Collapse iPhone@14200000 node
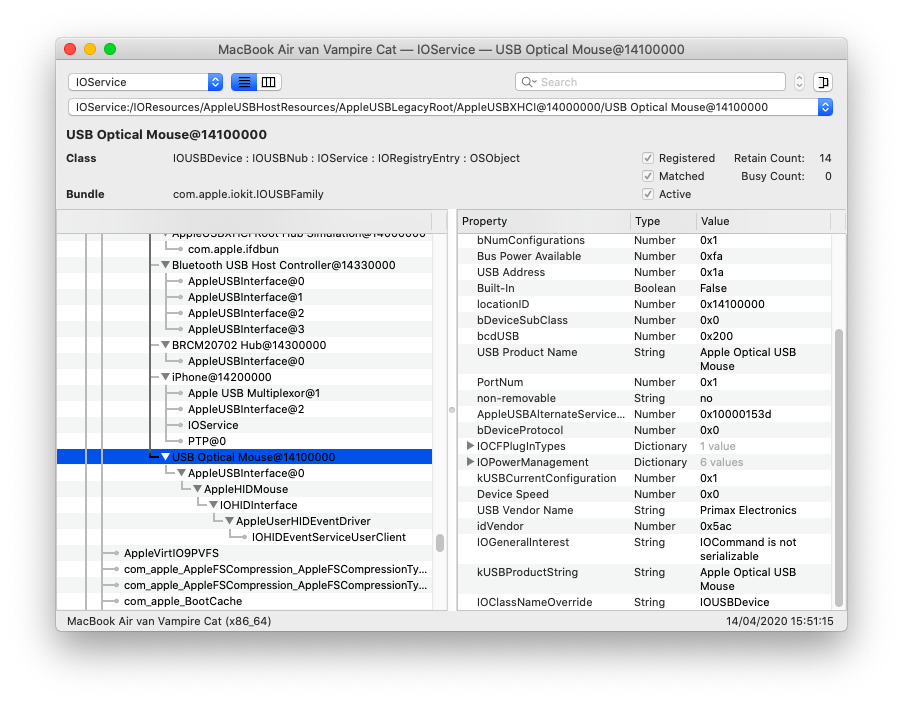 165,377
